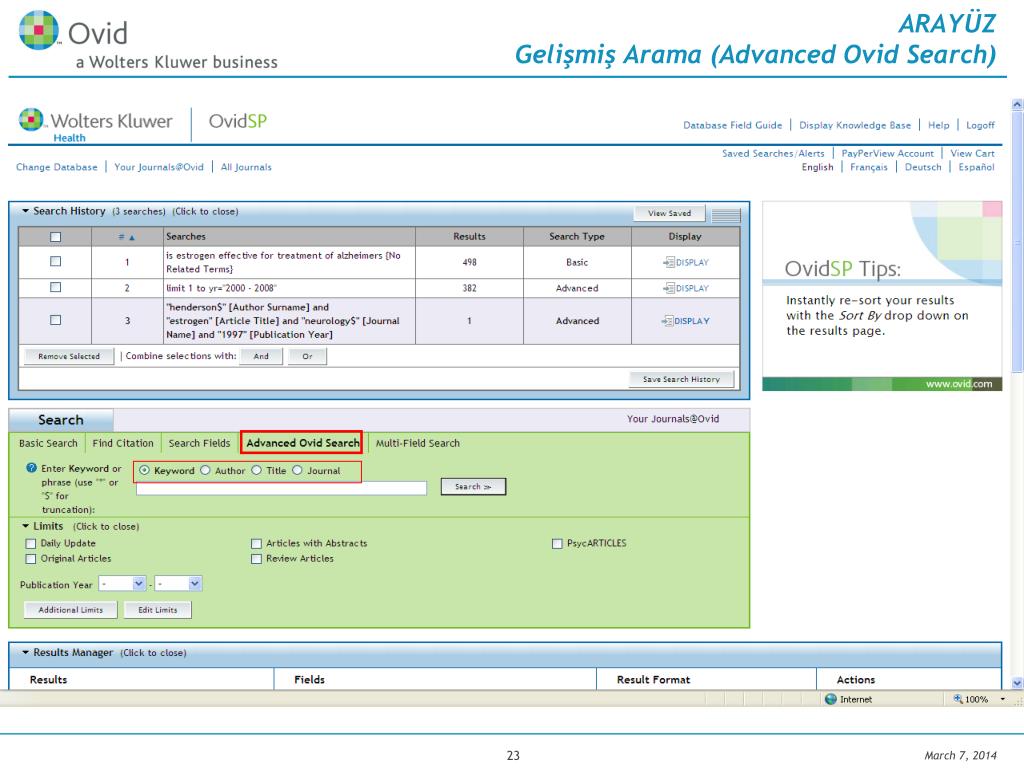Combine selections with Or button
Viewport: 1024px width, 768px height.
click(x=307, y=357)
